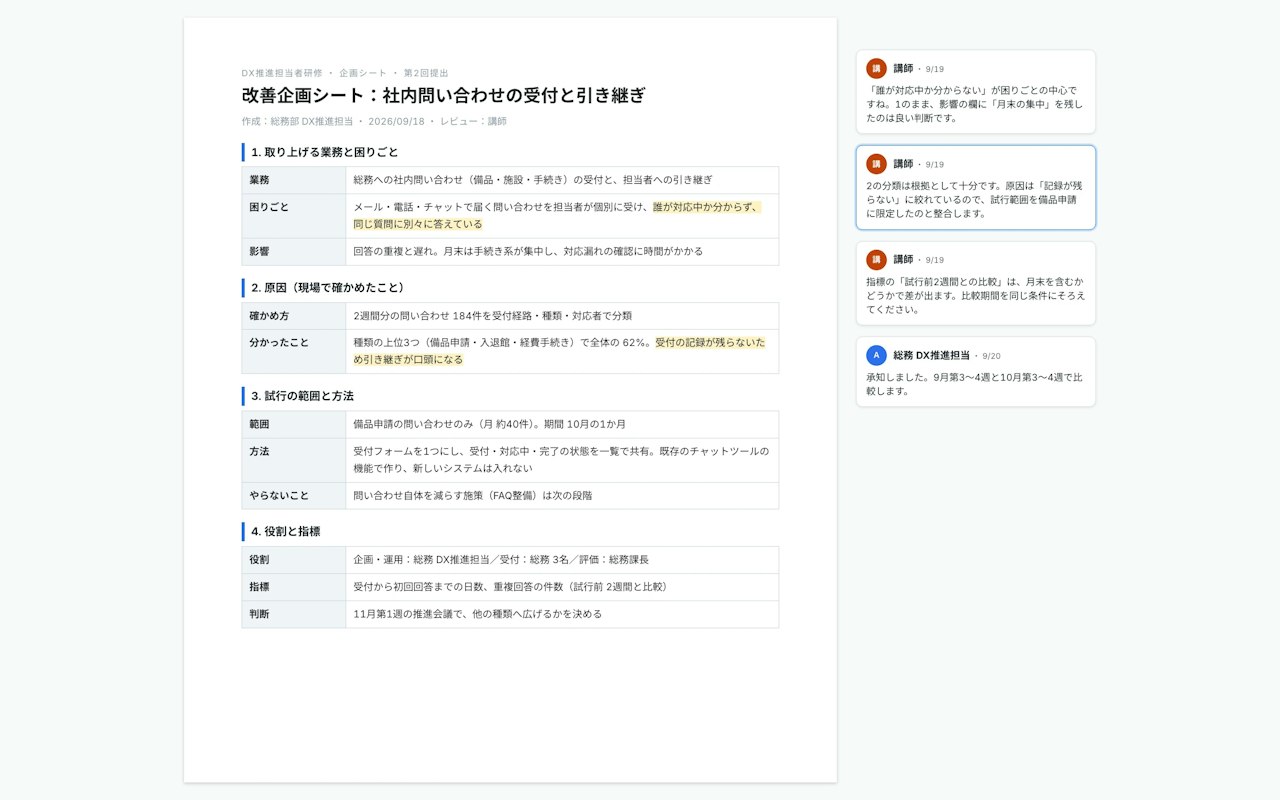Click the やらないこと row label cell
1280x800 pixels.
point(294,496)
